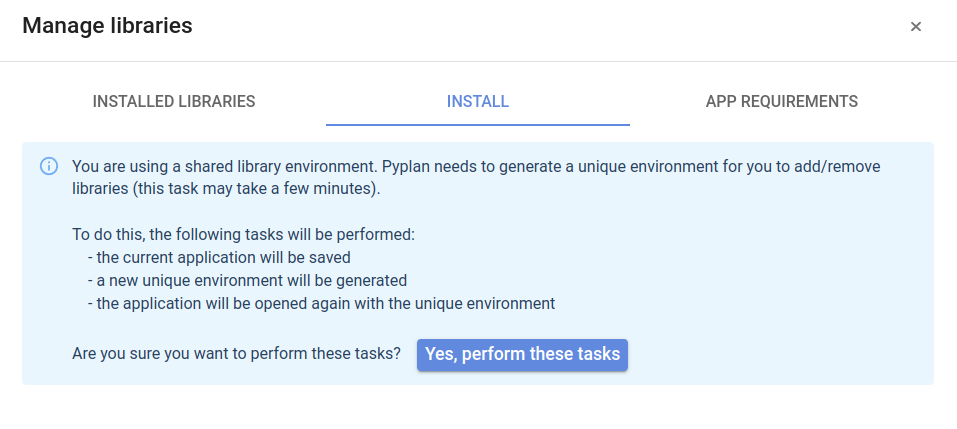Close the Manage libraries dialog
Viewport: 957px width, 429px height.
point(915,26)
